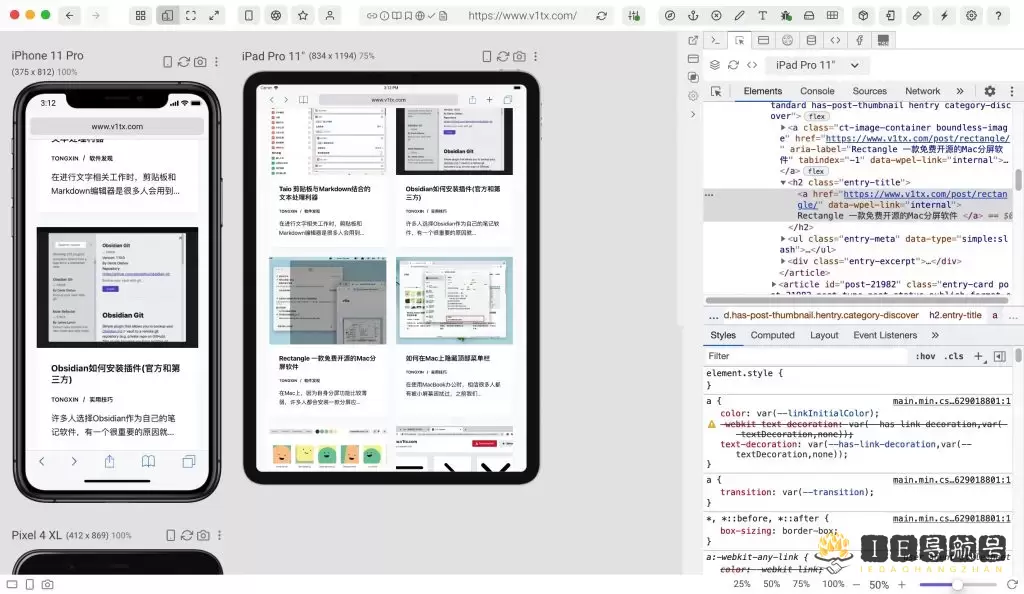This screenshot has width=1024, height=594.
Task: Click the anchor tool icon
Action: 693,16
